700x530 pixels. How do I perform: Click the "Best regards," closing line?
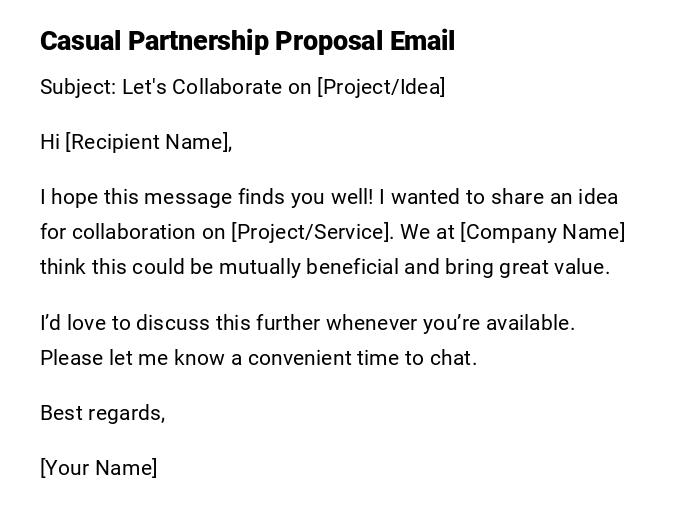click(102, 413)
